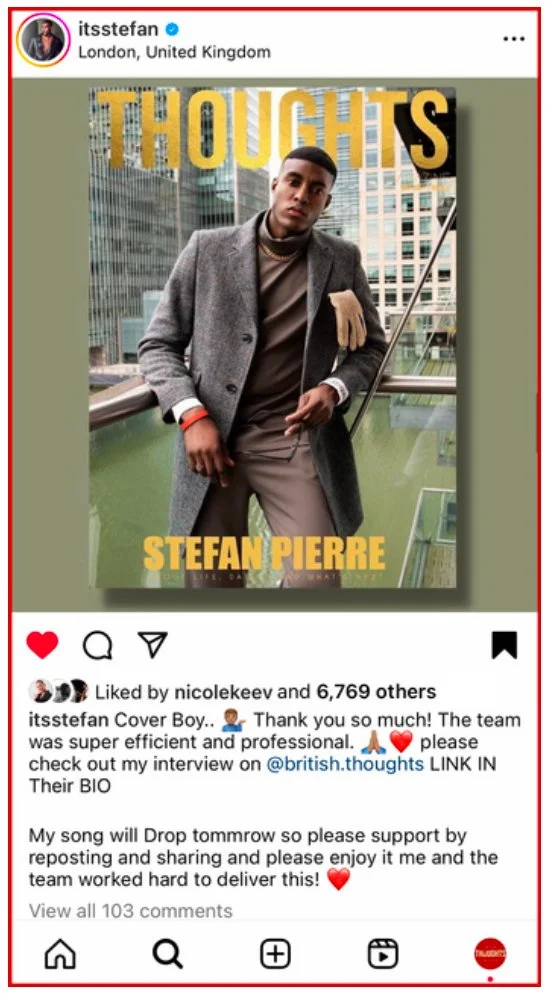Image resolution: width=551 pixels, height=996 pixels.
Task: Open comments with the speech bubble icon
Action: tap(98, 646)
